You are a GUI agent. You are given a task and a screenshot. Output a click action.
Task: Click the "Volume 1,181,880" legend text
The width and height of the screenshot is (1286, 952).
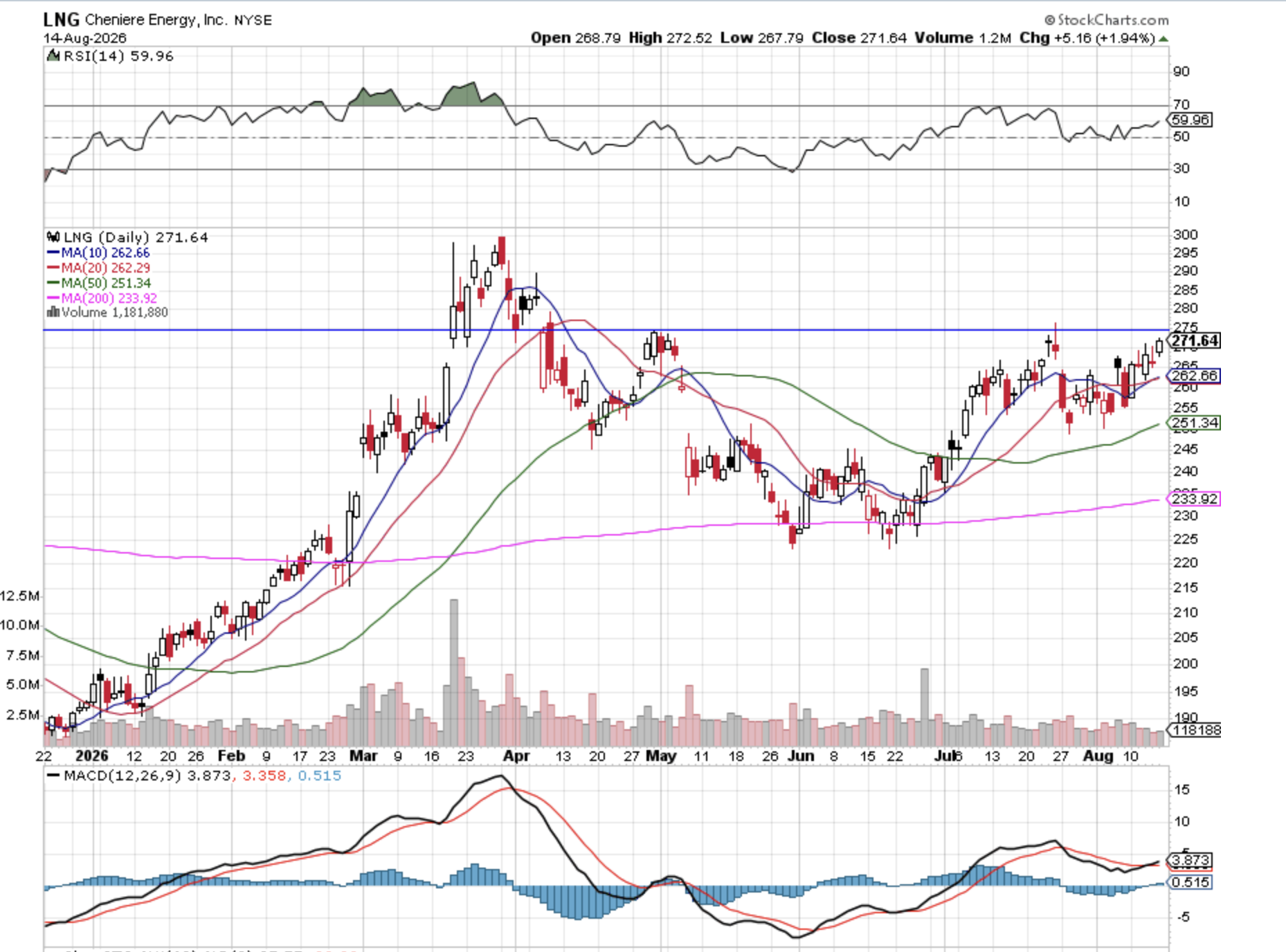click(x=114, y=313)
